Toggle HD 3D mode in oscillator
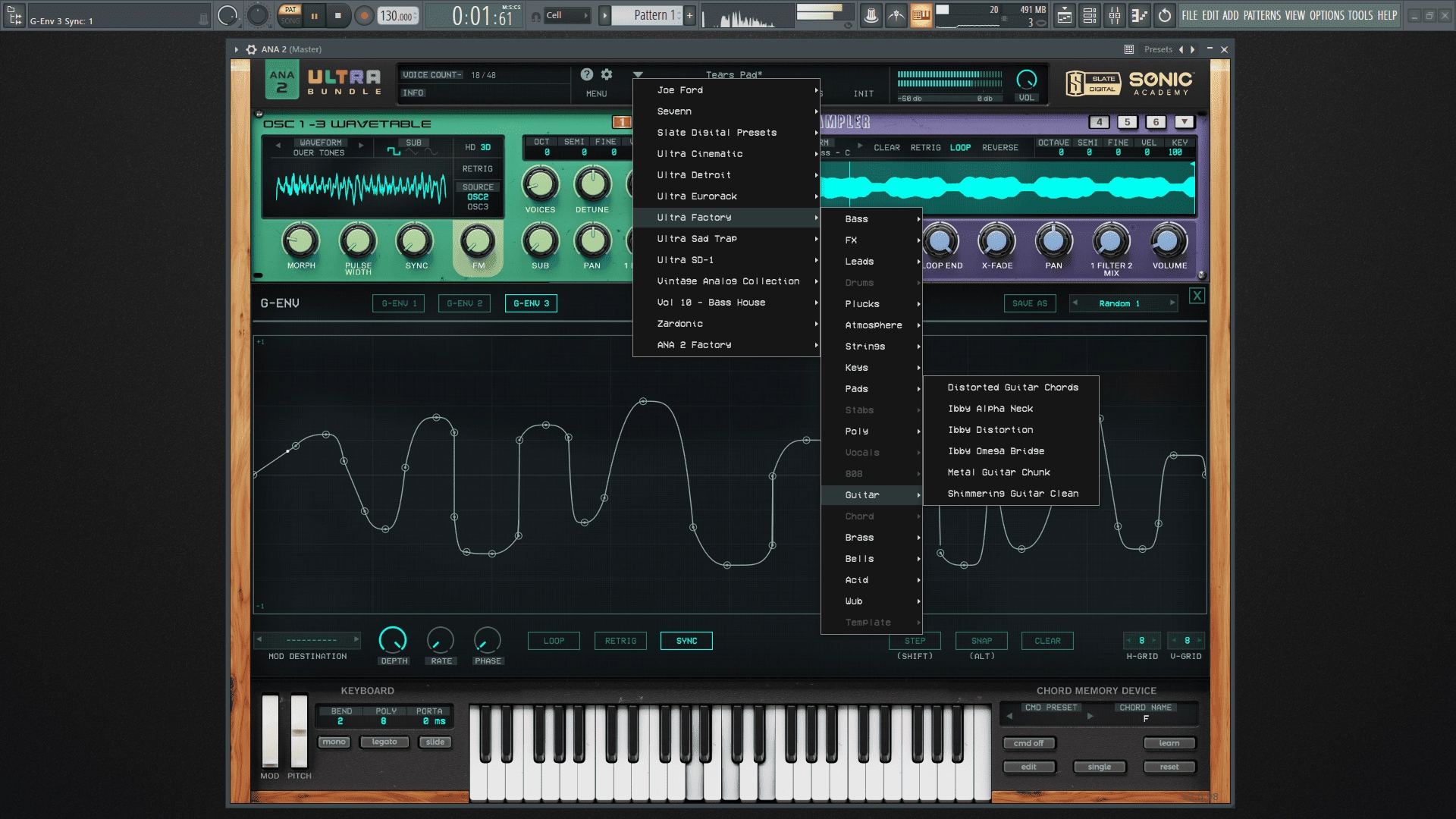The width and height of the screenshot is (1456, 819). tap(478, 147)
